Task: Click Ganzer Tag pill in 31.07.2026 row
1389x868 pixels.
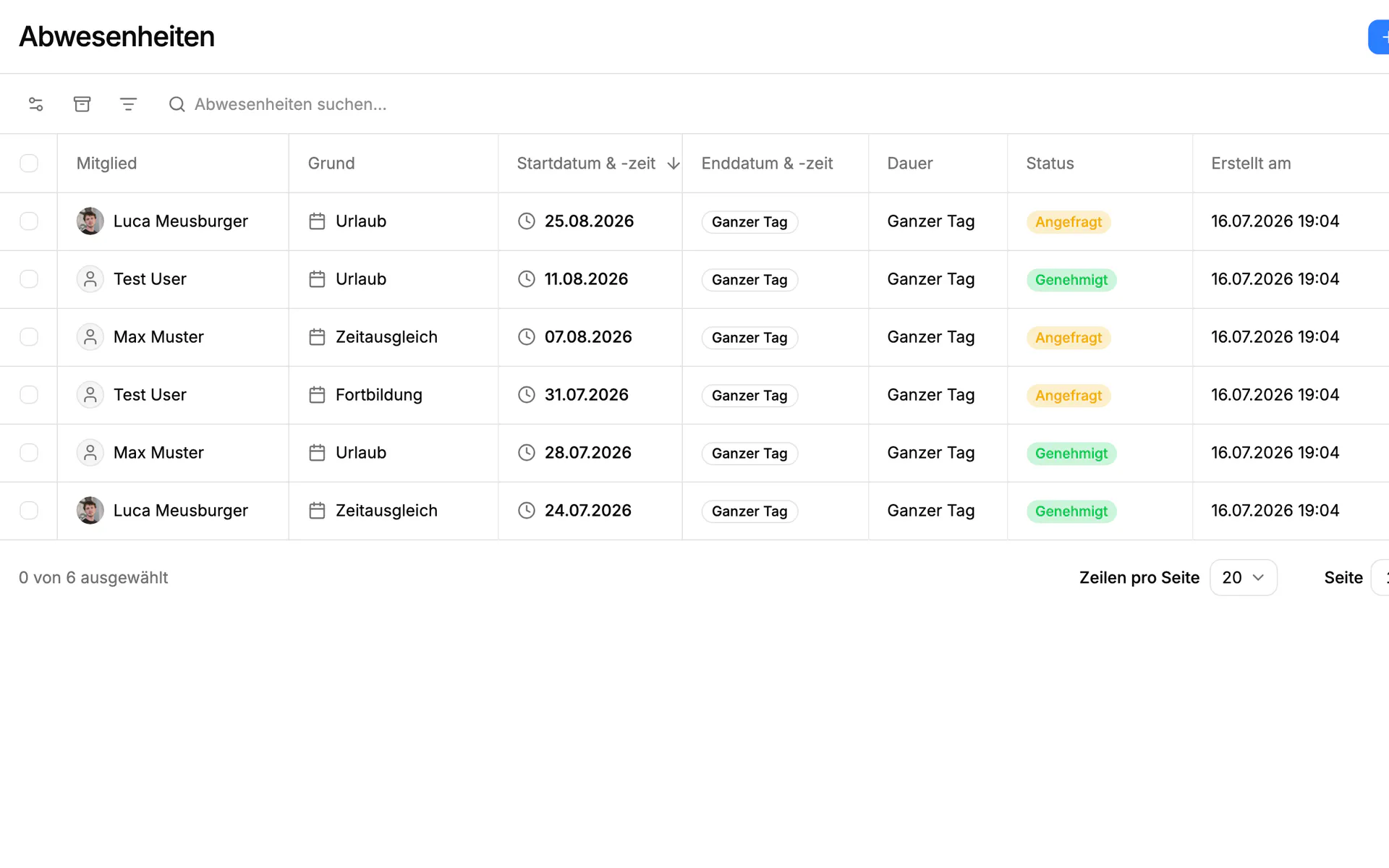Action: tap(749, 396)
